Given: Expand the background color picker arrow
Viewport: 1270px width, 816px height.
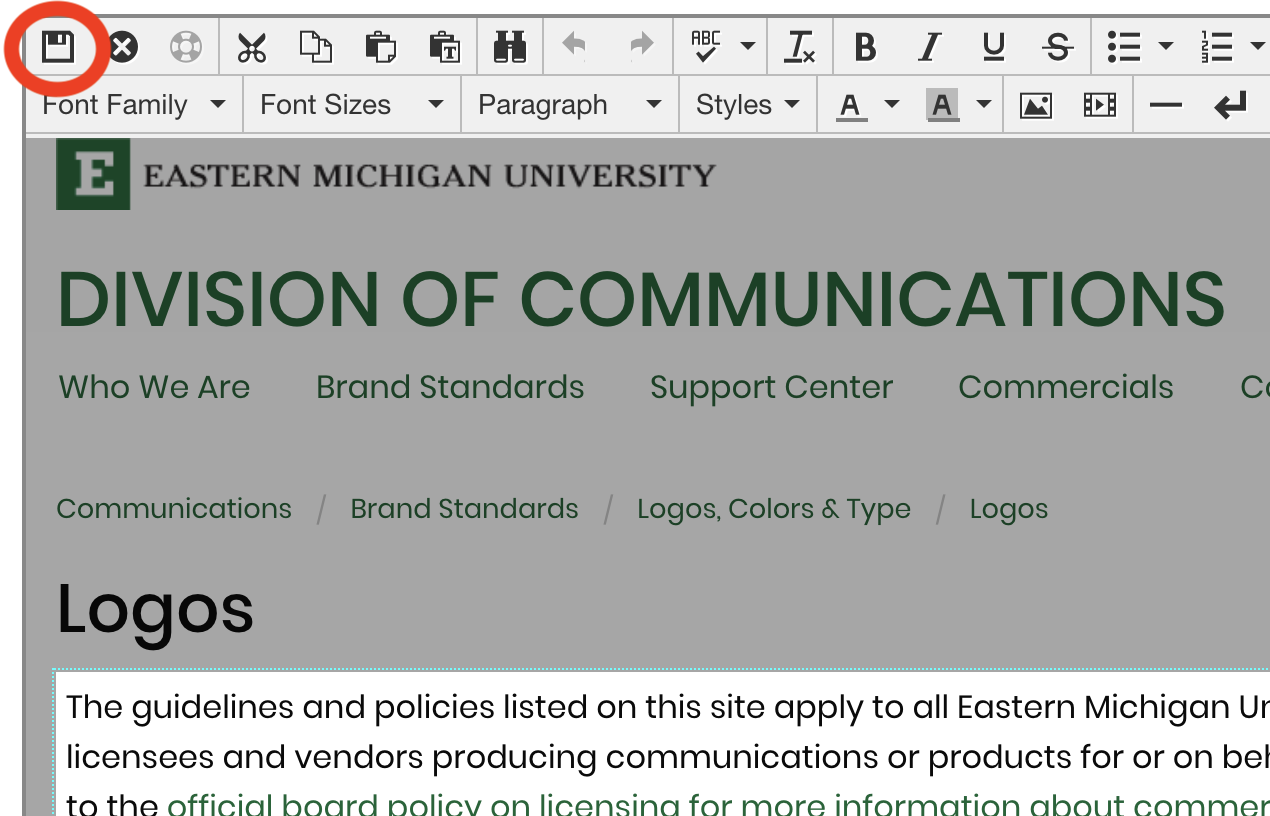Looking at the screenshot, I should (x=984, y=105).
